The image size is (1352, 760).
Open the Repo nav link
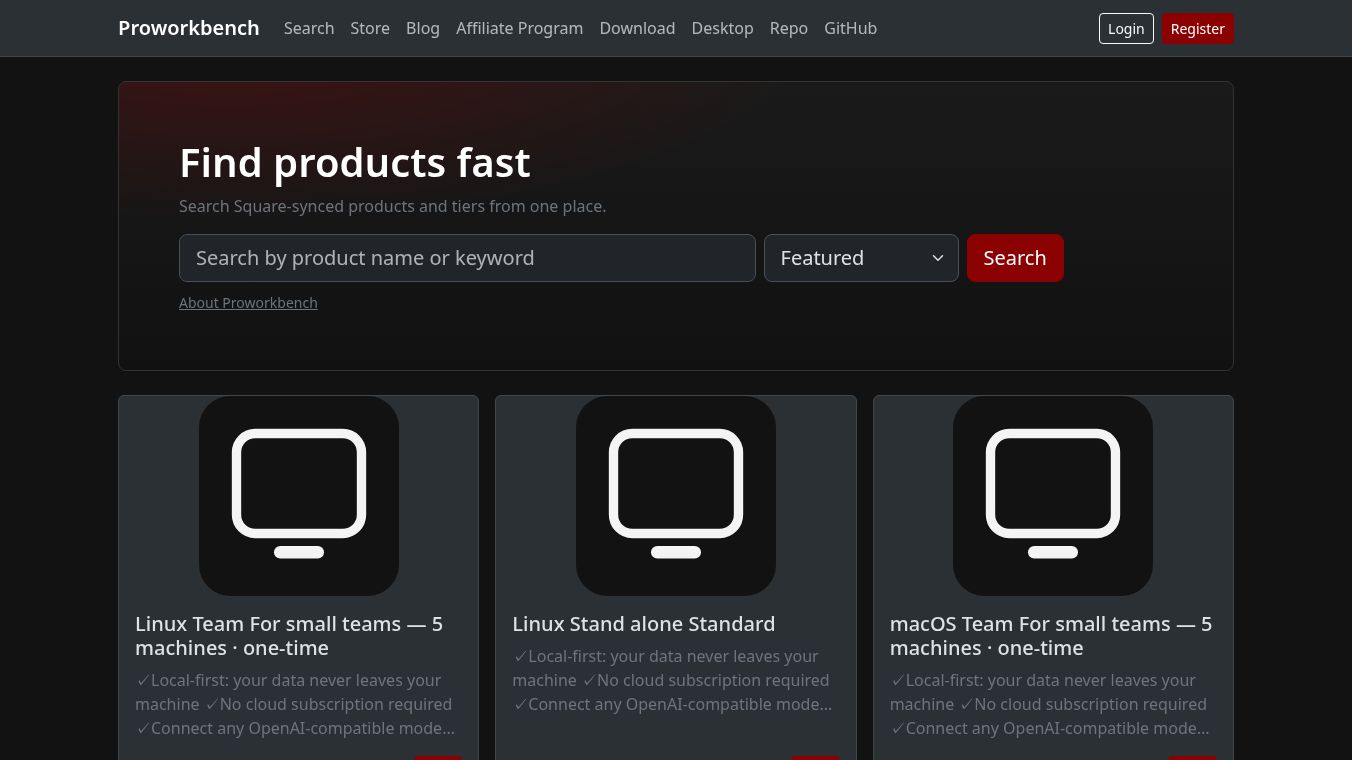(788, 28)
